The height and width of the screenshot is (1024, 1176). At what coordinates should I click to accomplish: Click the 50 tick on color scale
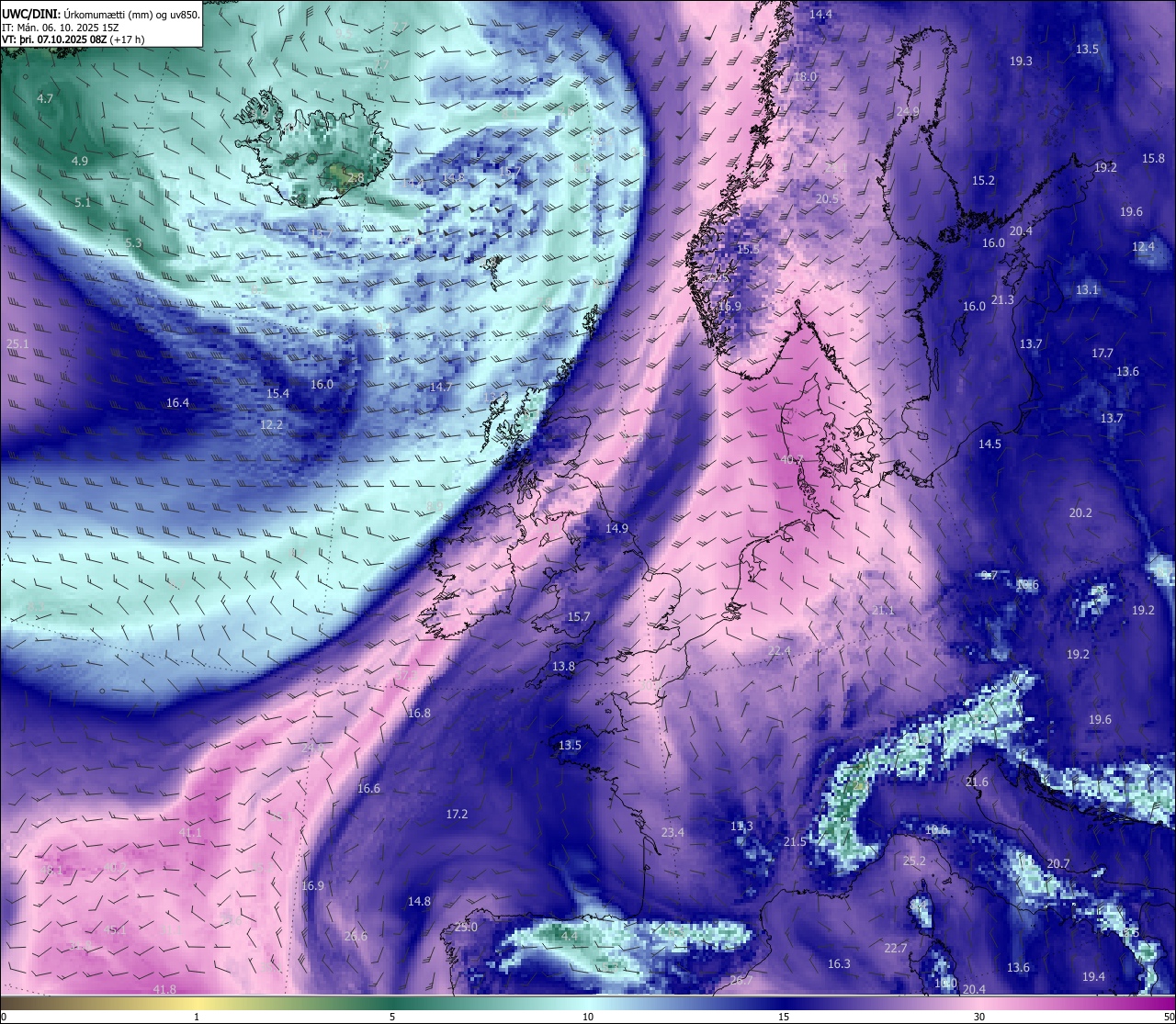click(1169, 1017)
